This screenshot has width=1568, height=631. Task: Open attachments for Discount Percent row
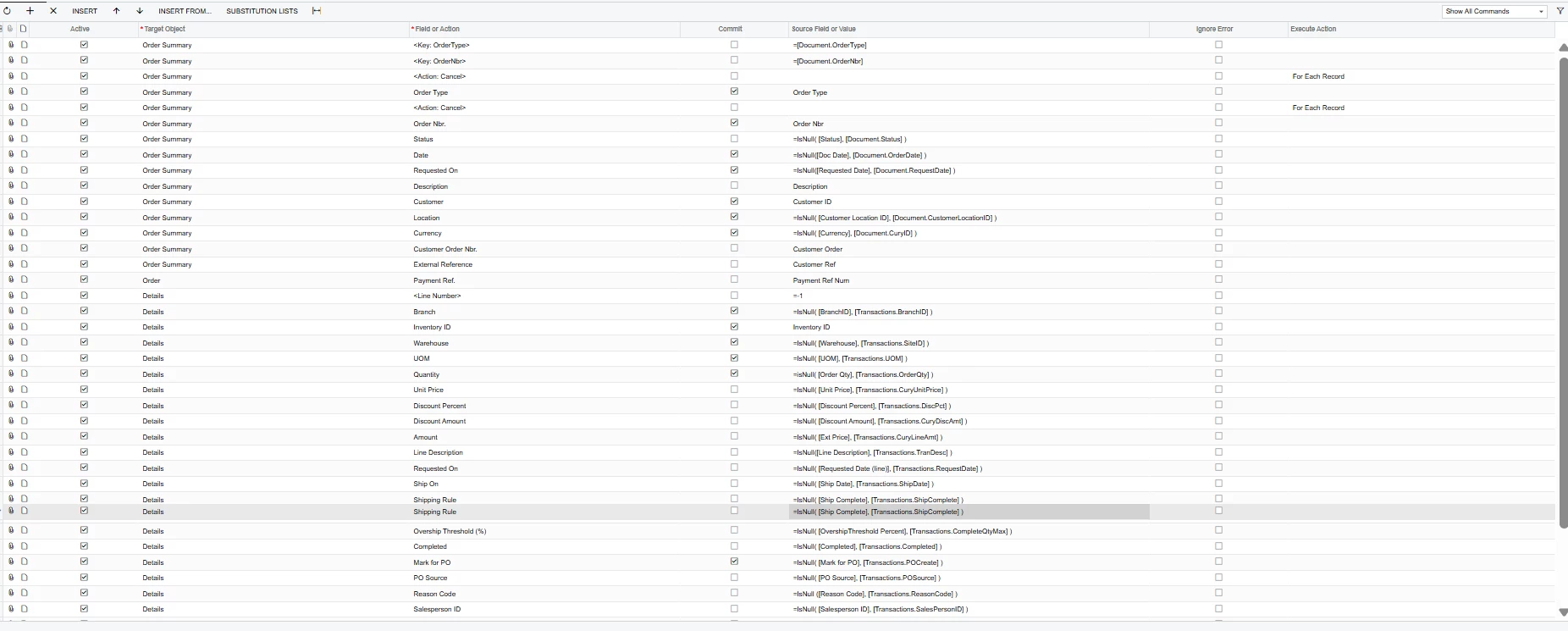click(x=11, y=405)
